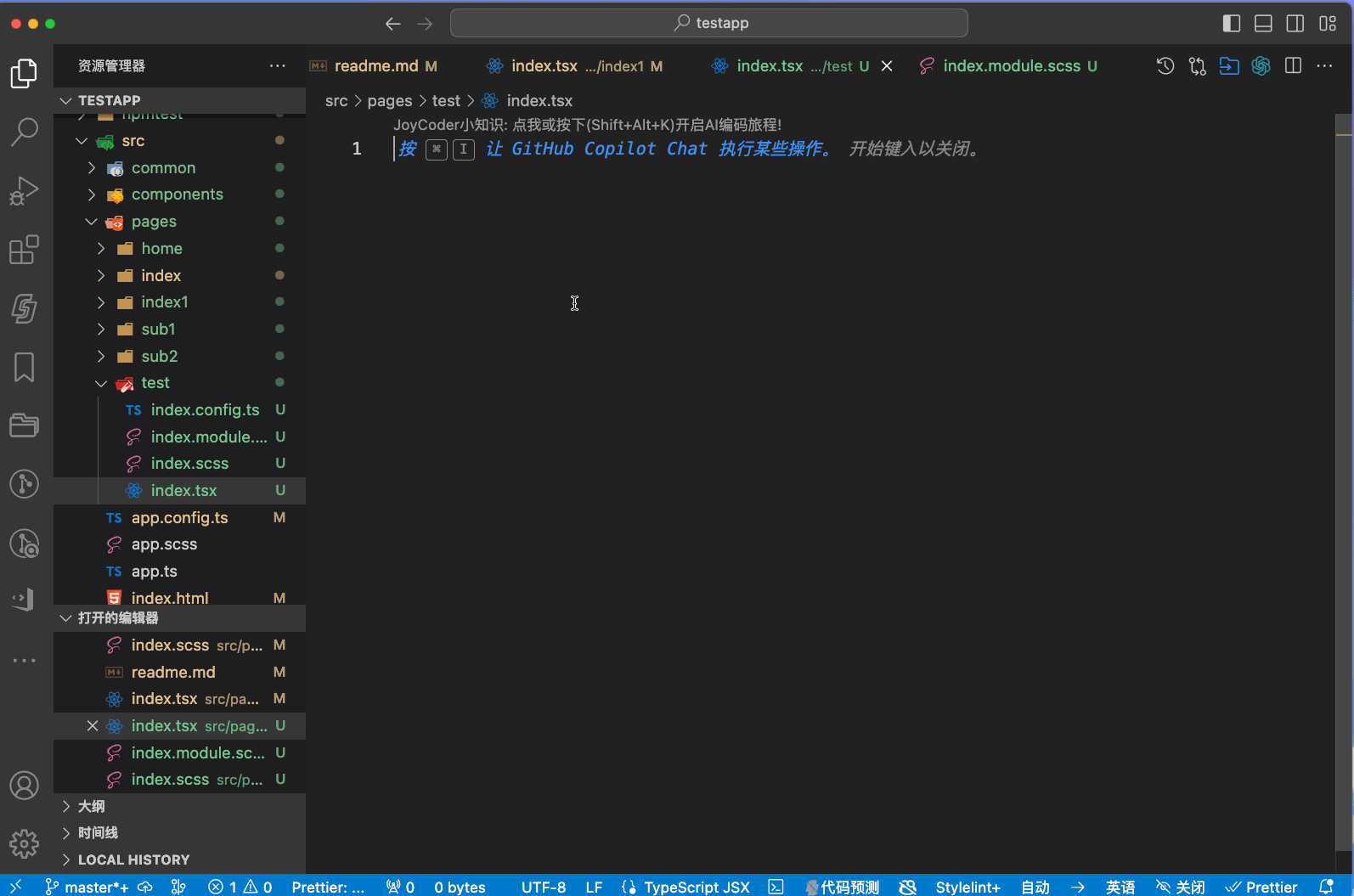The width and height of the screenshot is (1354, 896).
Task: Open timeline history icon in editor toolbar
Action: tap(1165, 66)
